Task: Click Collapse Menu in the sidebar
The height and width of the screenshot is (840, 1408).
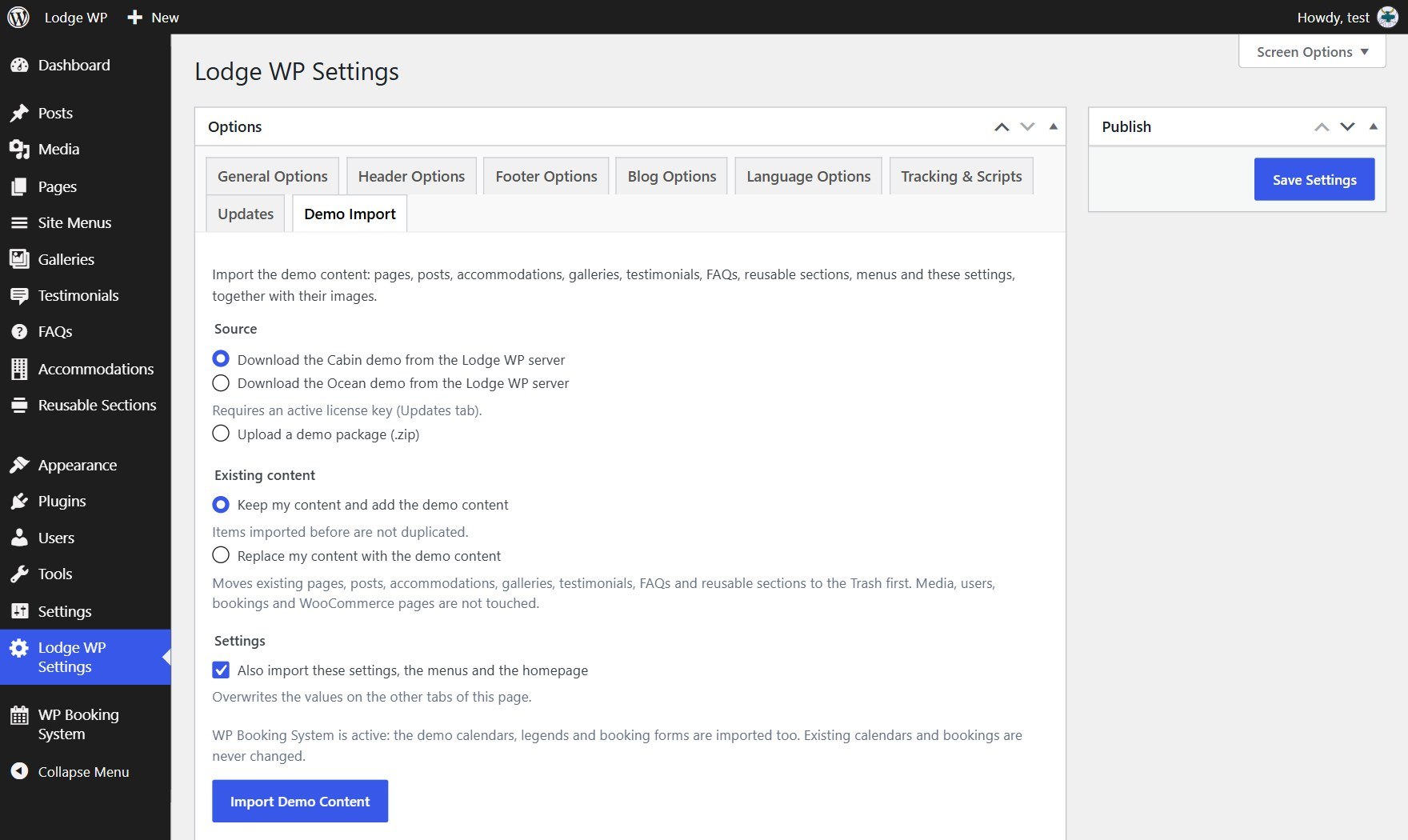Action: point(70,772)
